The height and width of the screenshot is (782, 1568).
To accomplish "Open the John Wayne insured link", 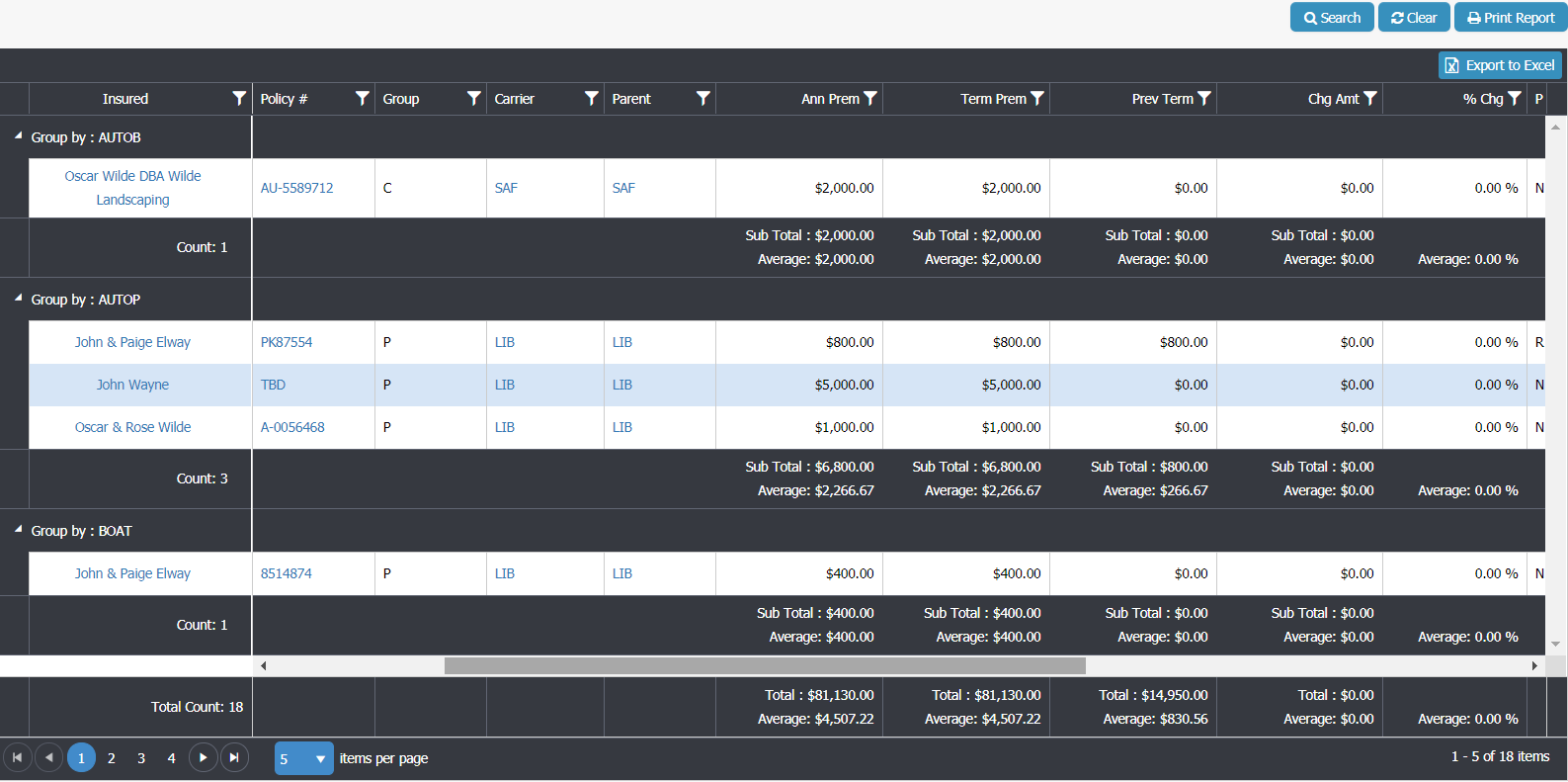I will click(132, 385).
